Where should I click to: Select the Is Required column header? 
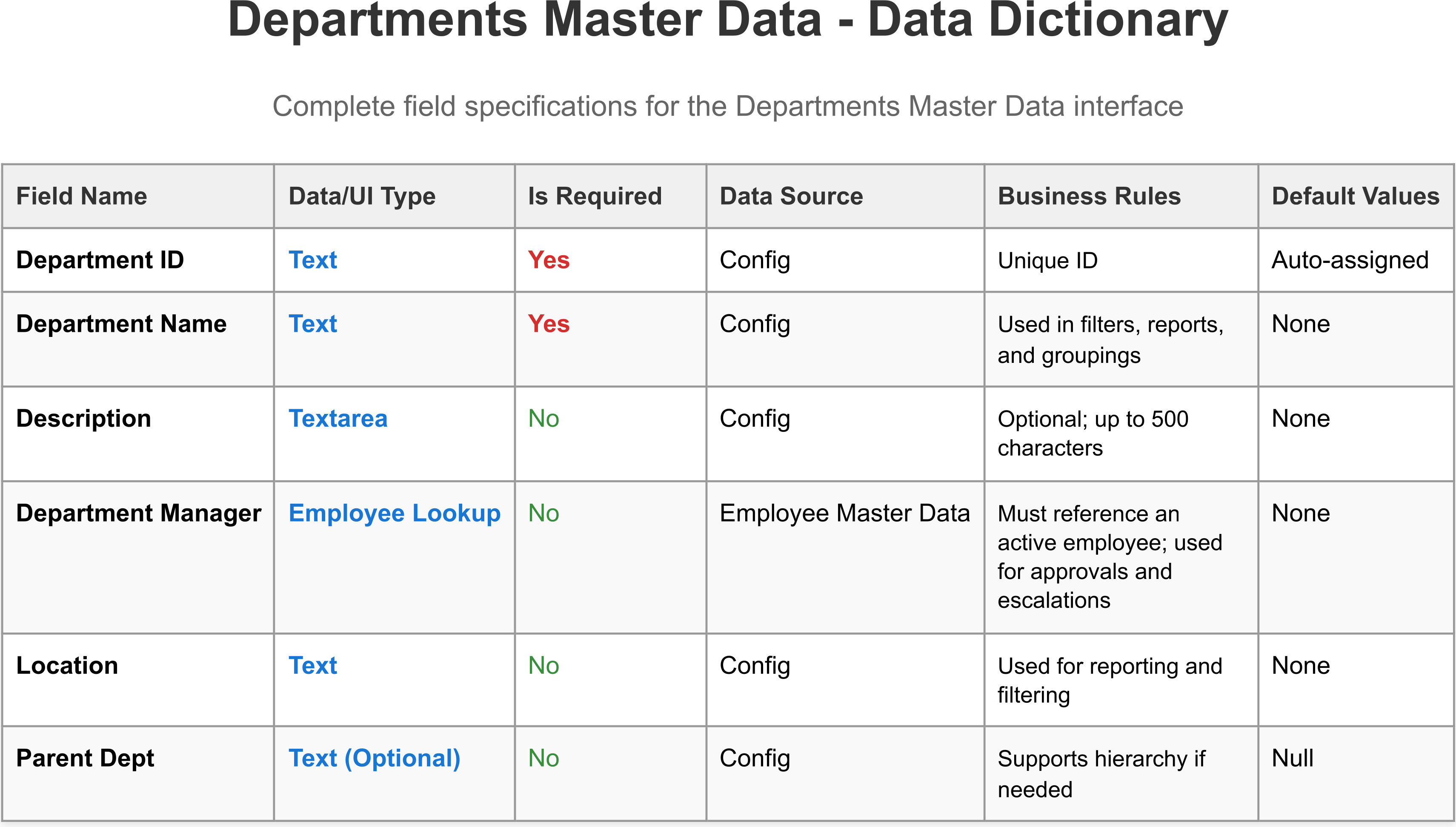point(595,197)
